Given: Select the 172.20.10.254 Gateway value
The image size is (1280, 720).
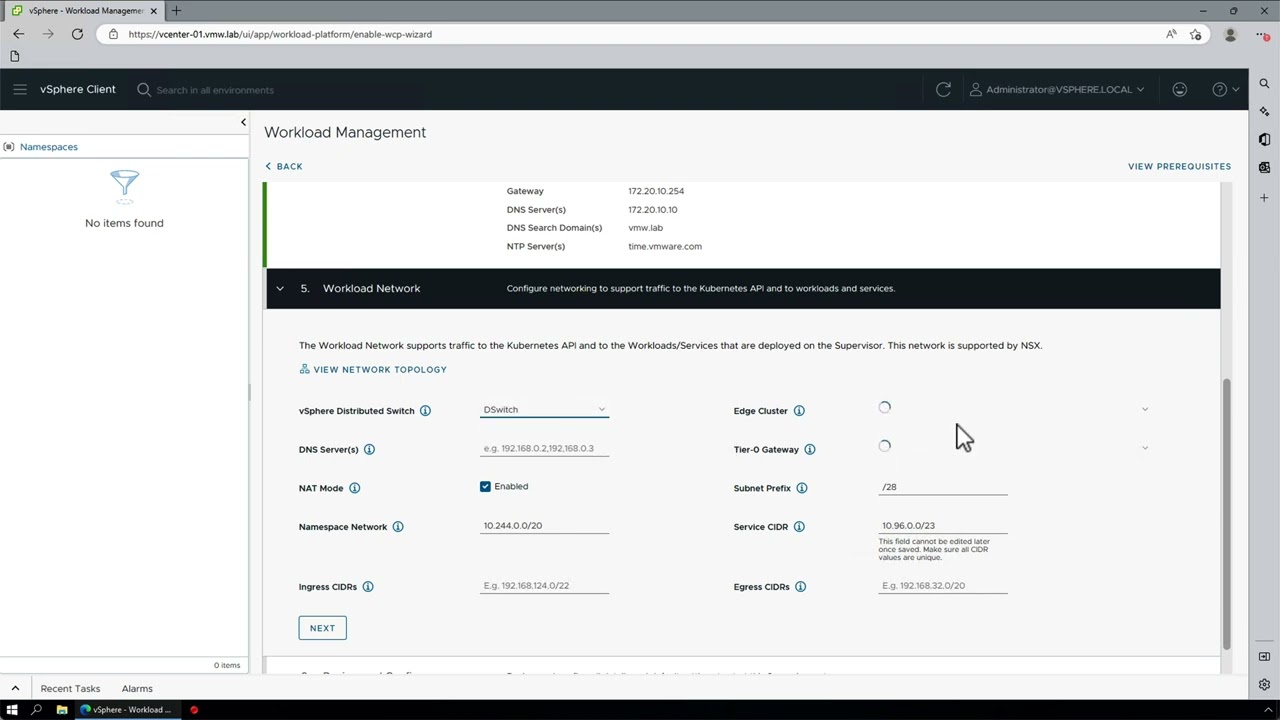Looking at the screenshot, I should pos(656,191).
